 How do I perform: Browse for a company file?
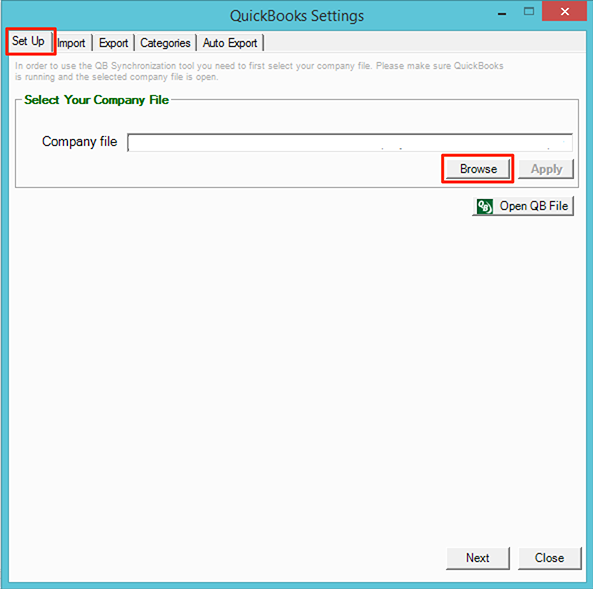click(x=478, y=169)
